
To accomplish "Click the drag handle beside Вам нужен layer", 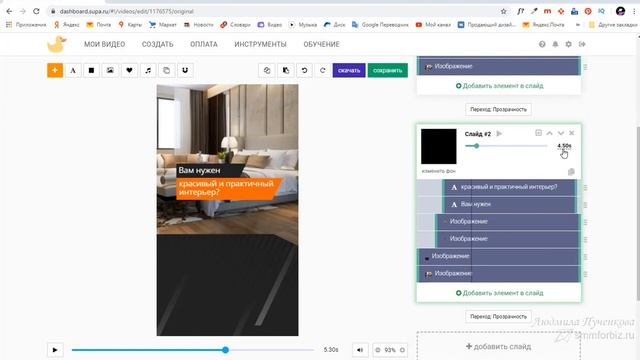I will pos(585,205).
